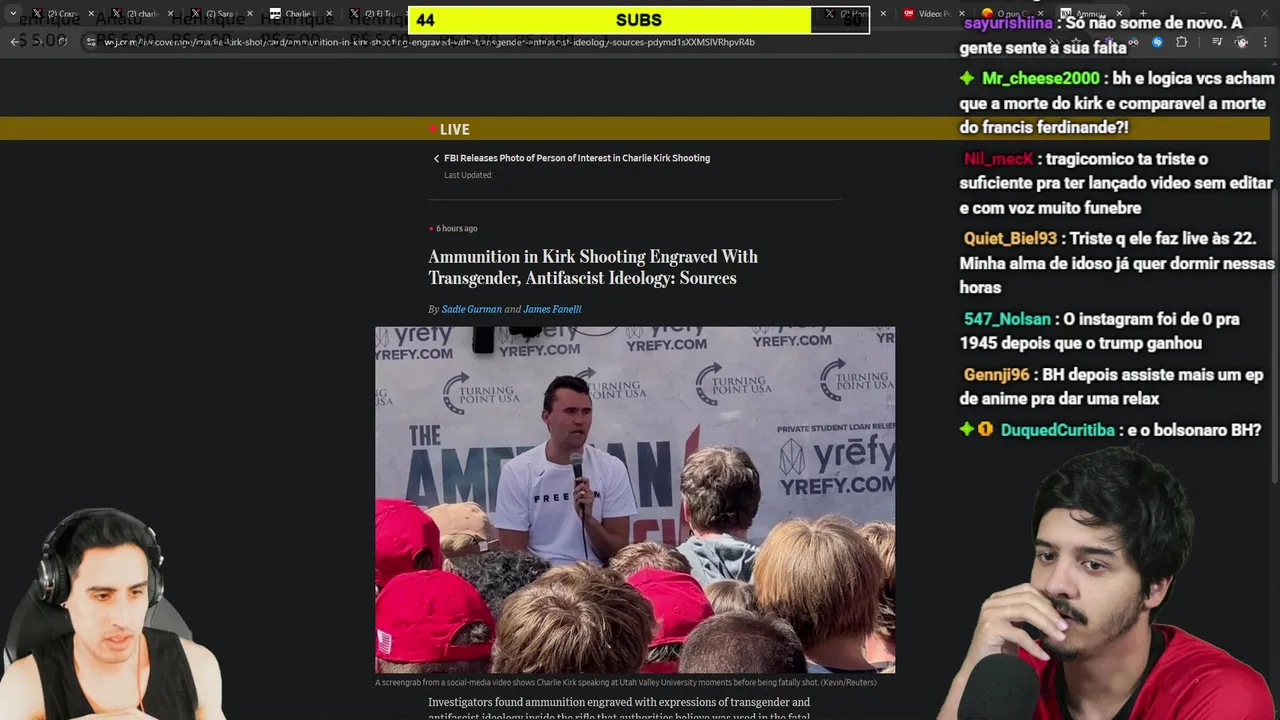The height and width of the screenshot is (720, 1280).
Task: Open a new browser tab
Action: coord(1143,14)
